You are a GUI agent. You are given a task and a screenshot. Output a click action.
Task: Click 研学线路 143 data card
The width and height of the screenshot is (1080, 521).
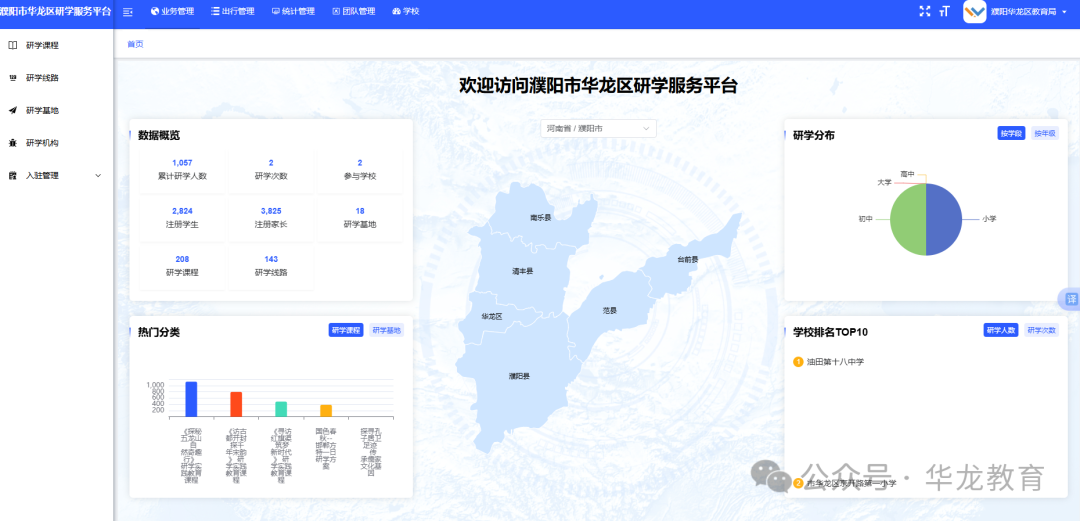tap(271, 266)
